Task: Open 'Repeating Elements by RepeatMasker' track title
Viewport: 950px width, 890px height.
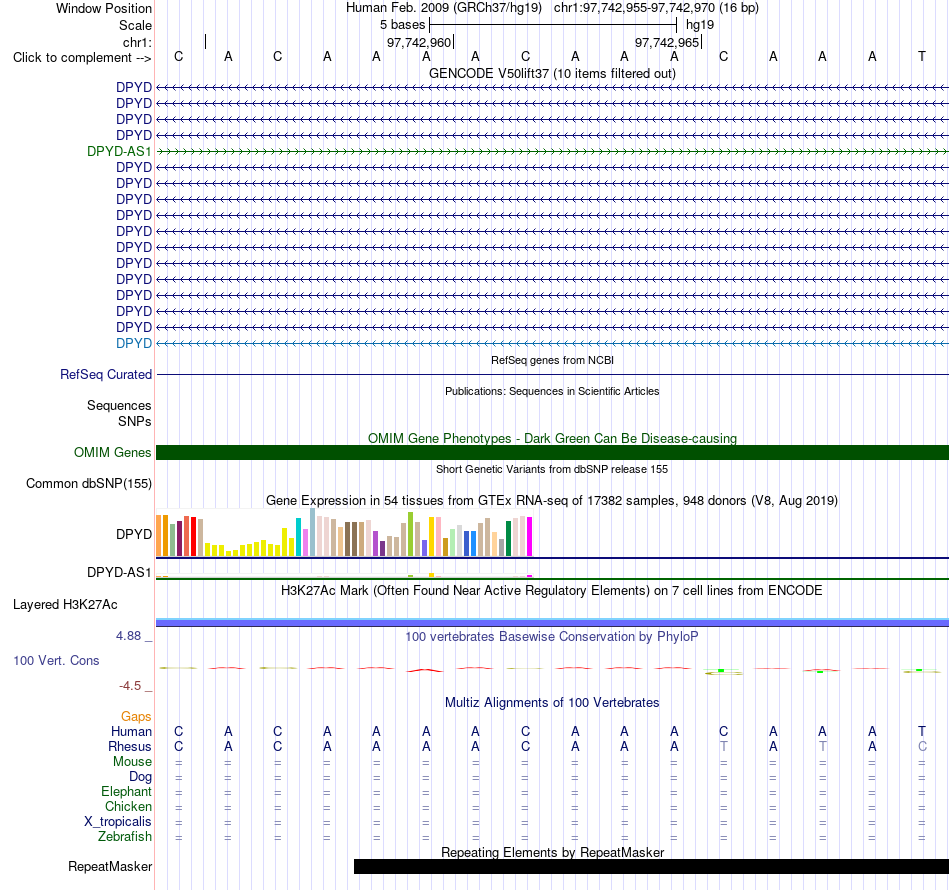Action: point(552,852)
